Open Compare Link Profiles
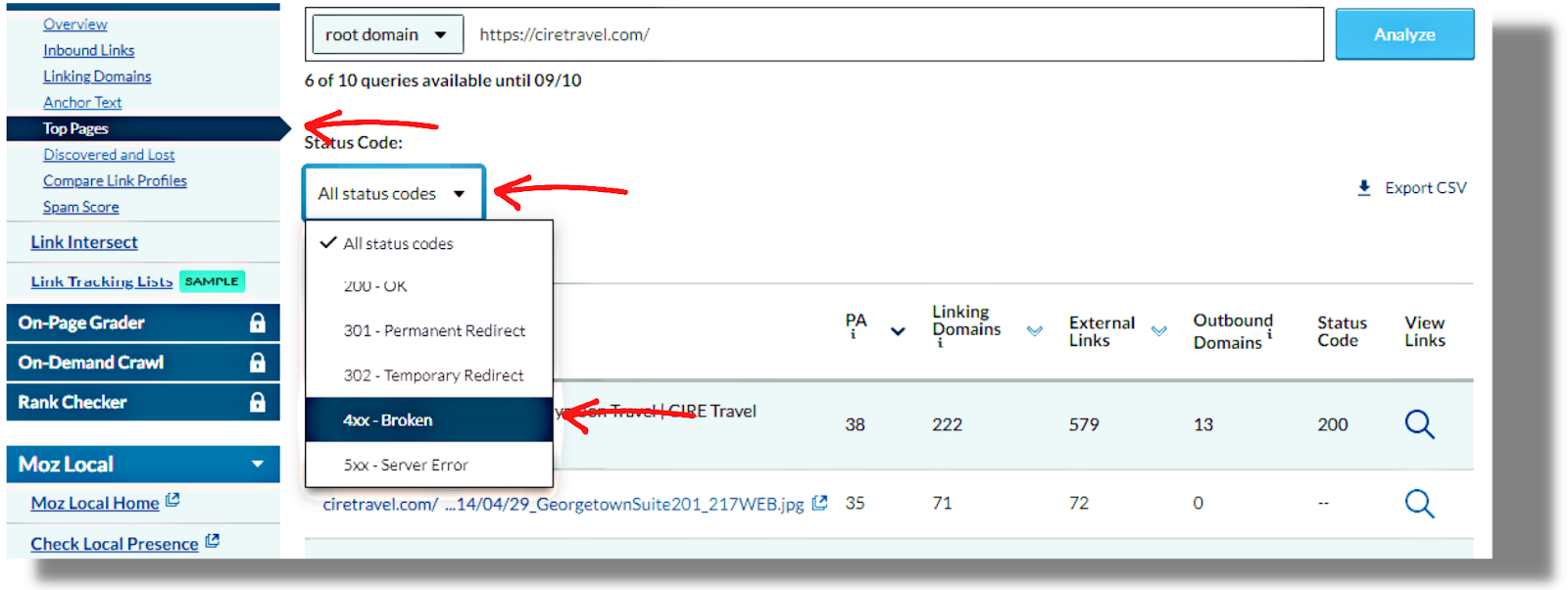This screenshot has width=1568, height=590. [115, 180]
